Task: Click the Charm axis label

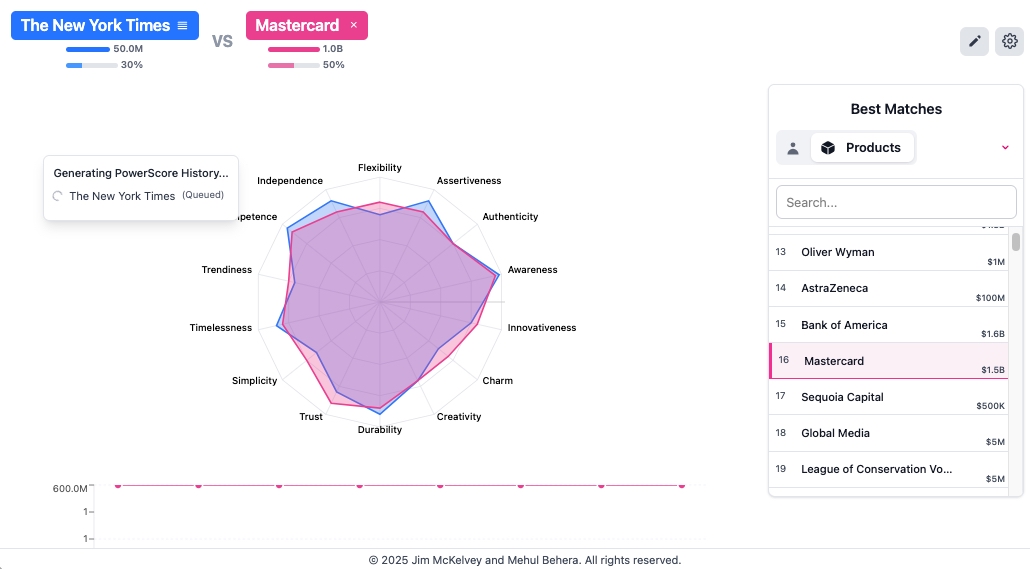Action: [498, 381]
